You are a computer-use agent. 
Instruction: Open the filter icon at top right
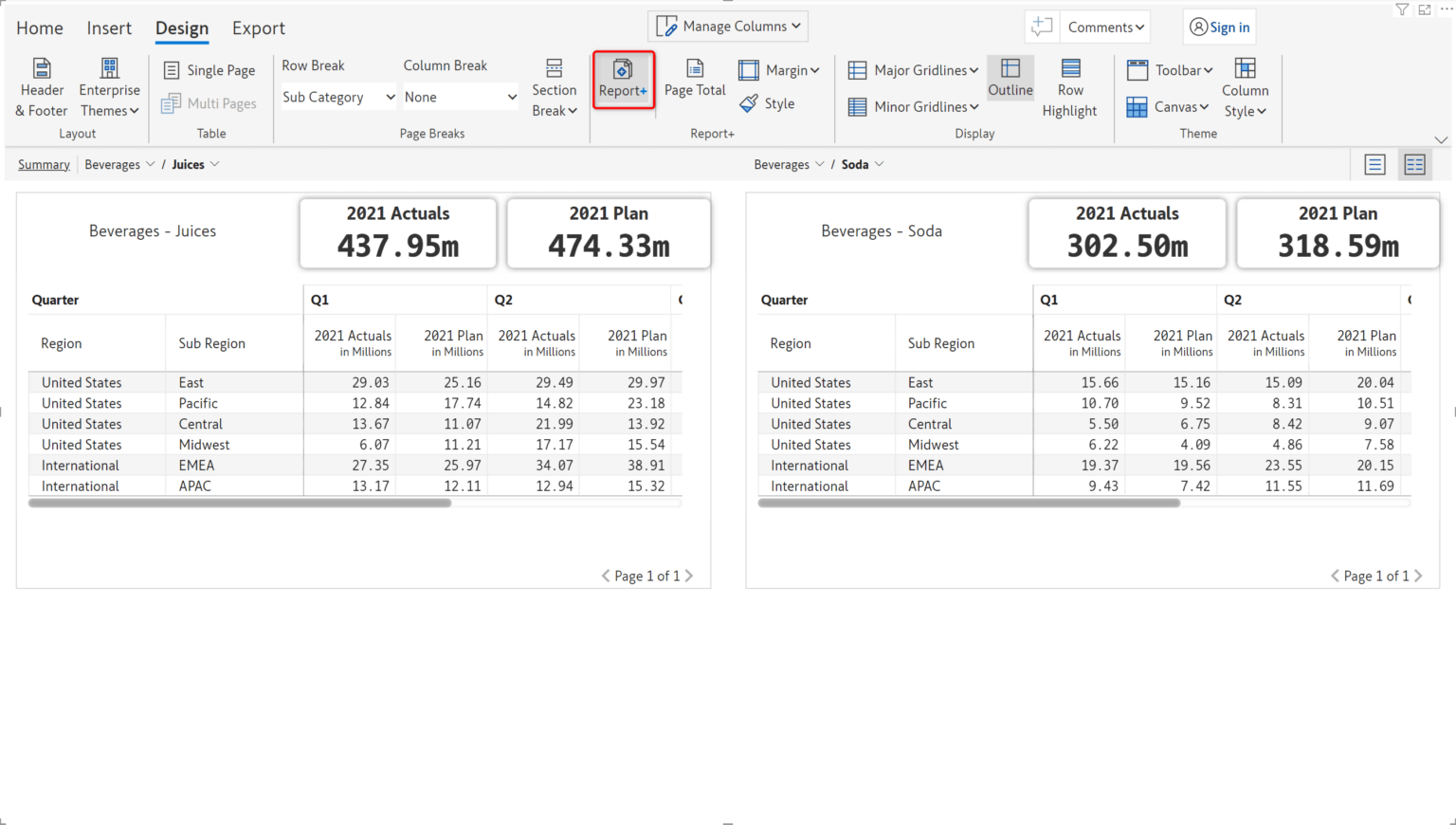(x=1402, y=9)
